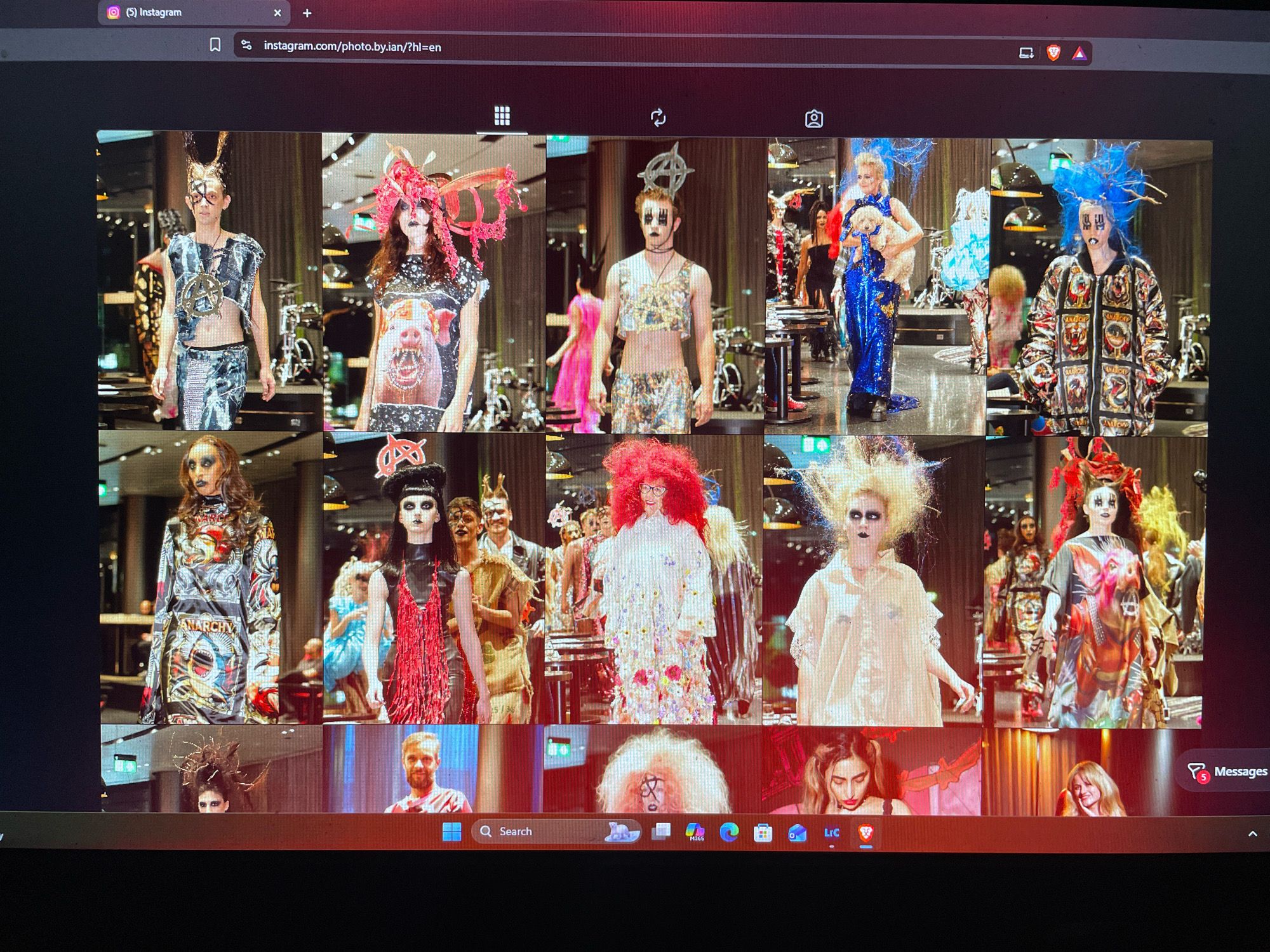Screen dimensions: 1270x952
Task: Open post of blue-haired model in bomber jacket
Action: pyautogui.click(x=1099, y=288)
